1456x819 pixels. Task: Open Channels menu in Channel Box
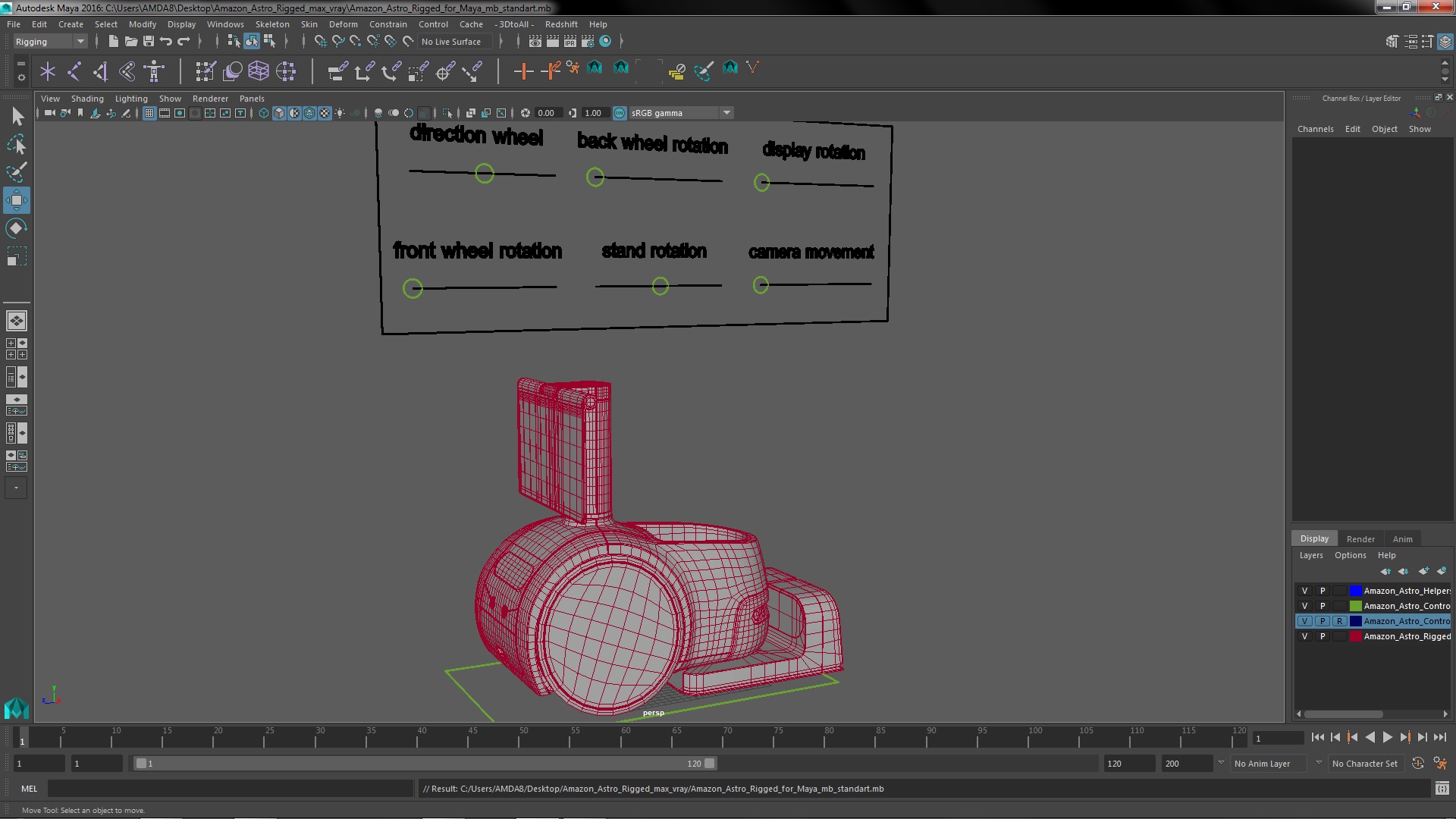point(1316,129)
